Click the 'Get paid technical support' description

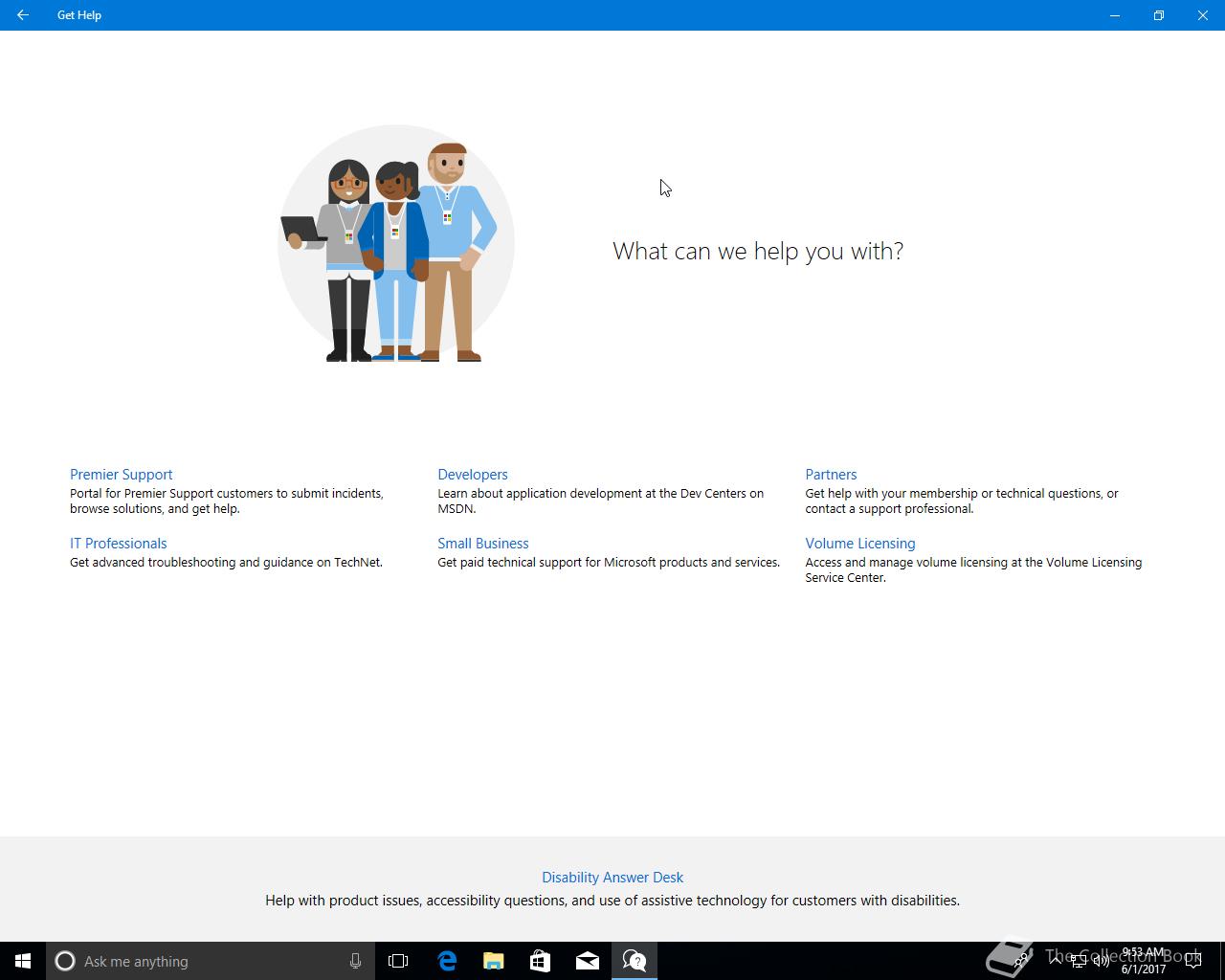coord(609,563)
